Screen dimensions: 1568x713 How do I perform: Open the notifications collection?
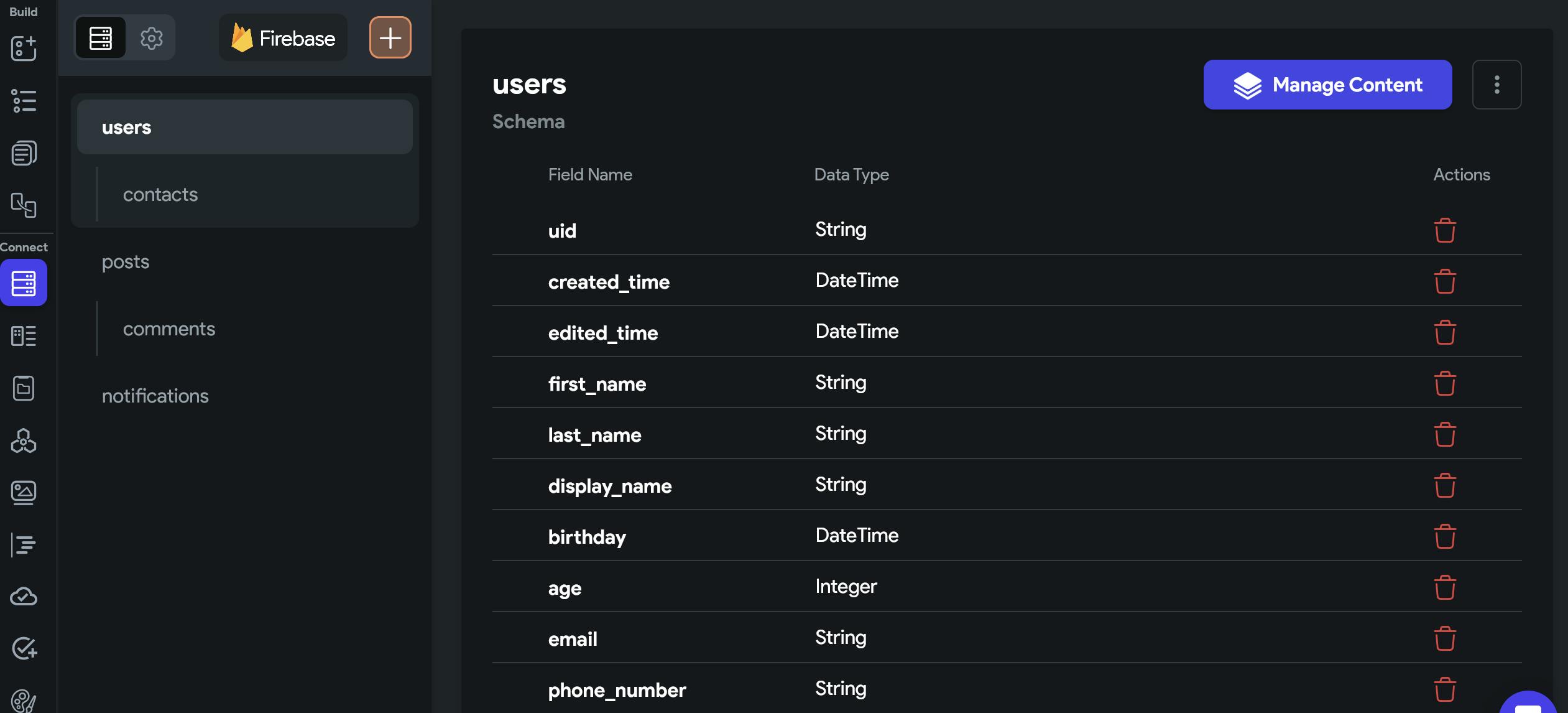(x=155, y=396)
